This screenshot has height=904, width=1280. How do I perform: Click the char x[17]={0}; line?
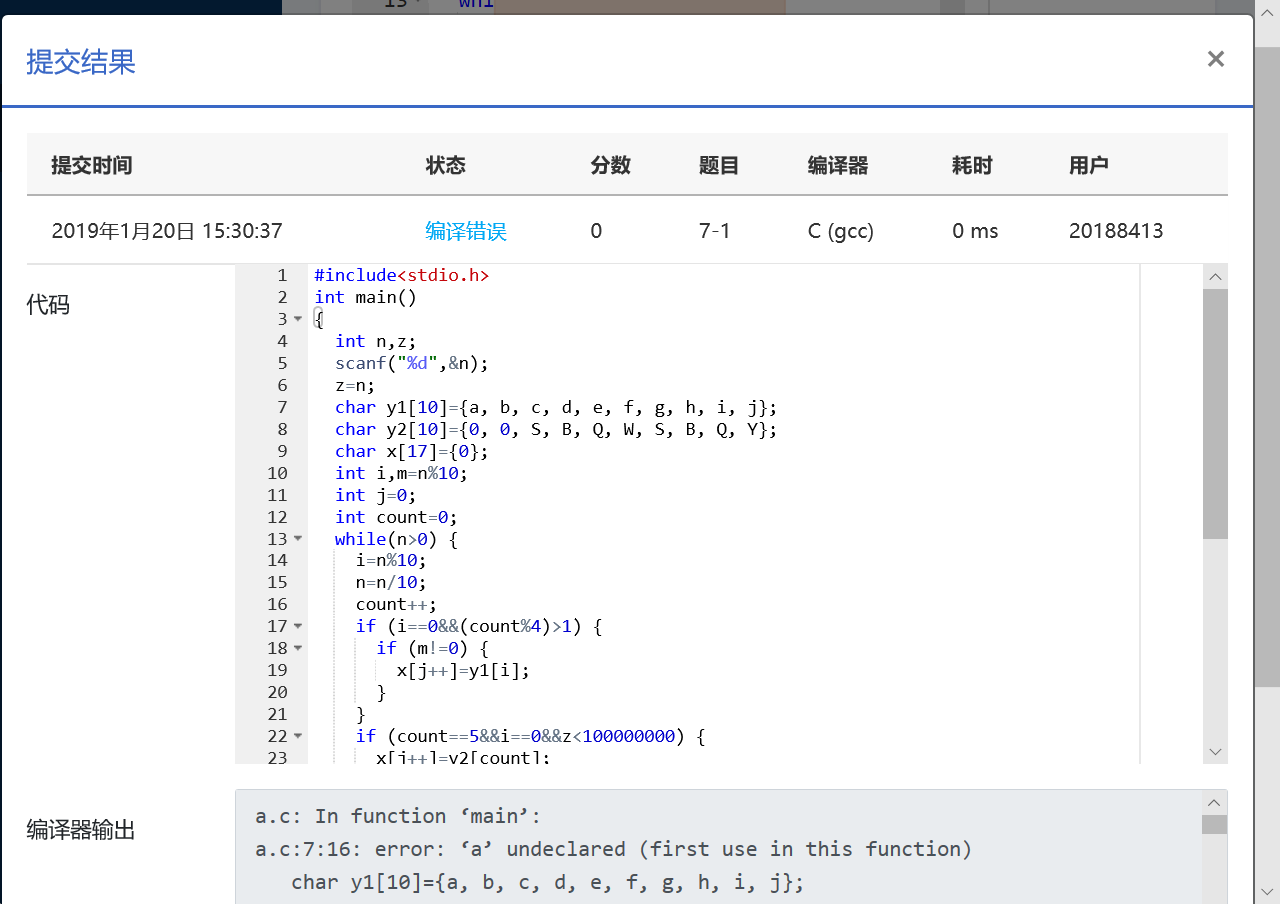(x=412, y=451)
